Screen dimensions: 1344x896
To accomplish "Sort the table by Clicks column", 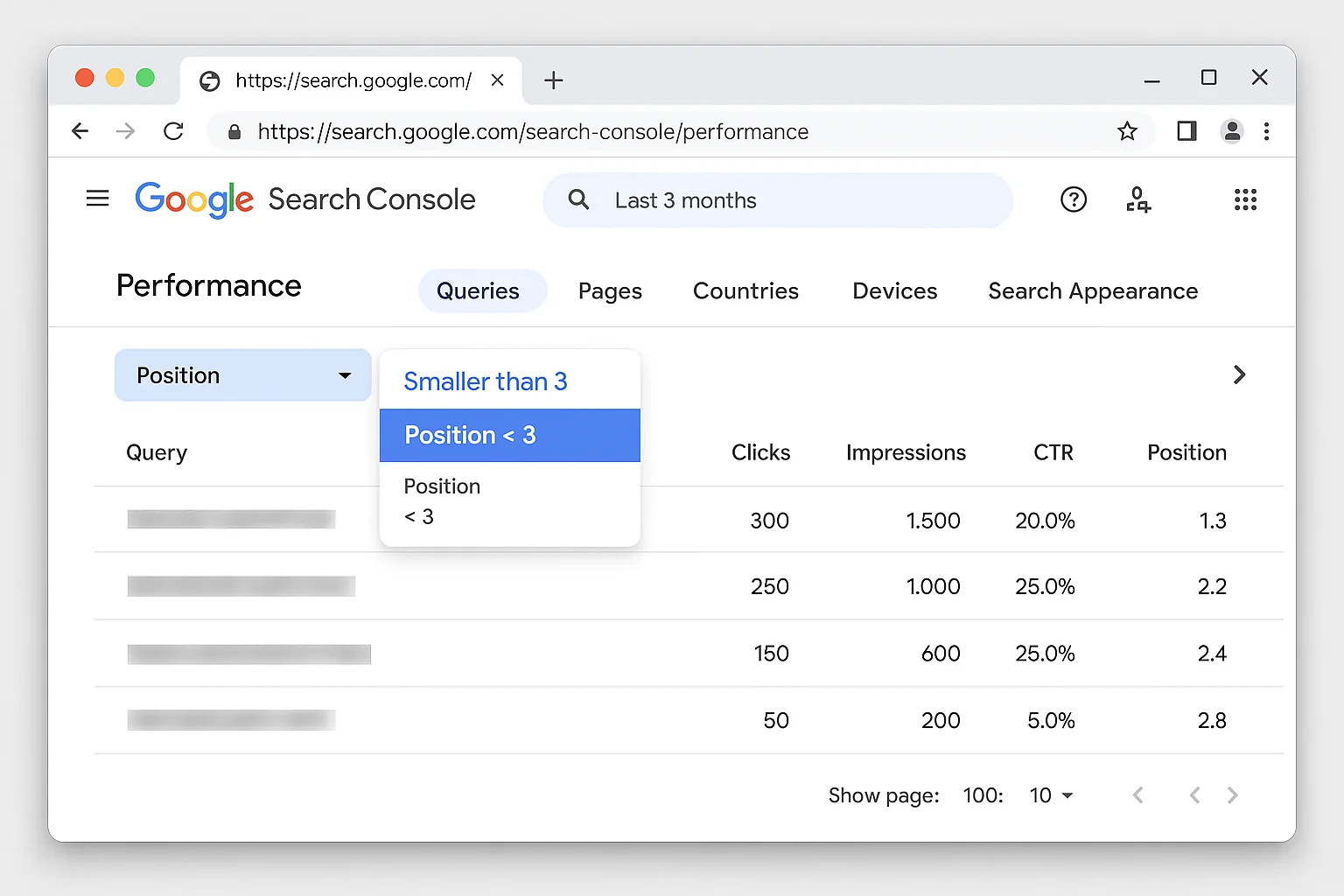I will tap(760, 452).
